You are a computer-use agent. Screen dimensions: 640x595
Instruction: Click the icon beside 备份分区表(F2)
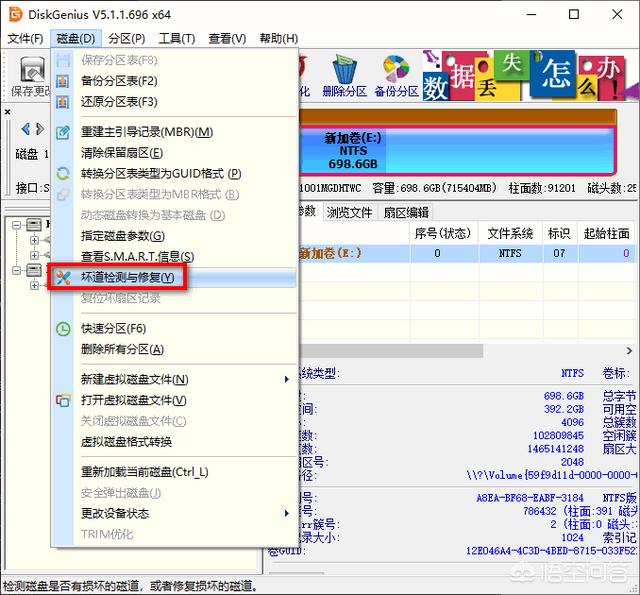tap(62, 81)
